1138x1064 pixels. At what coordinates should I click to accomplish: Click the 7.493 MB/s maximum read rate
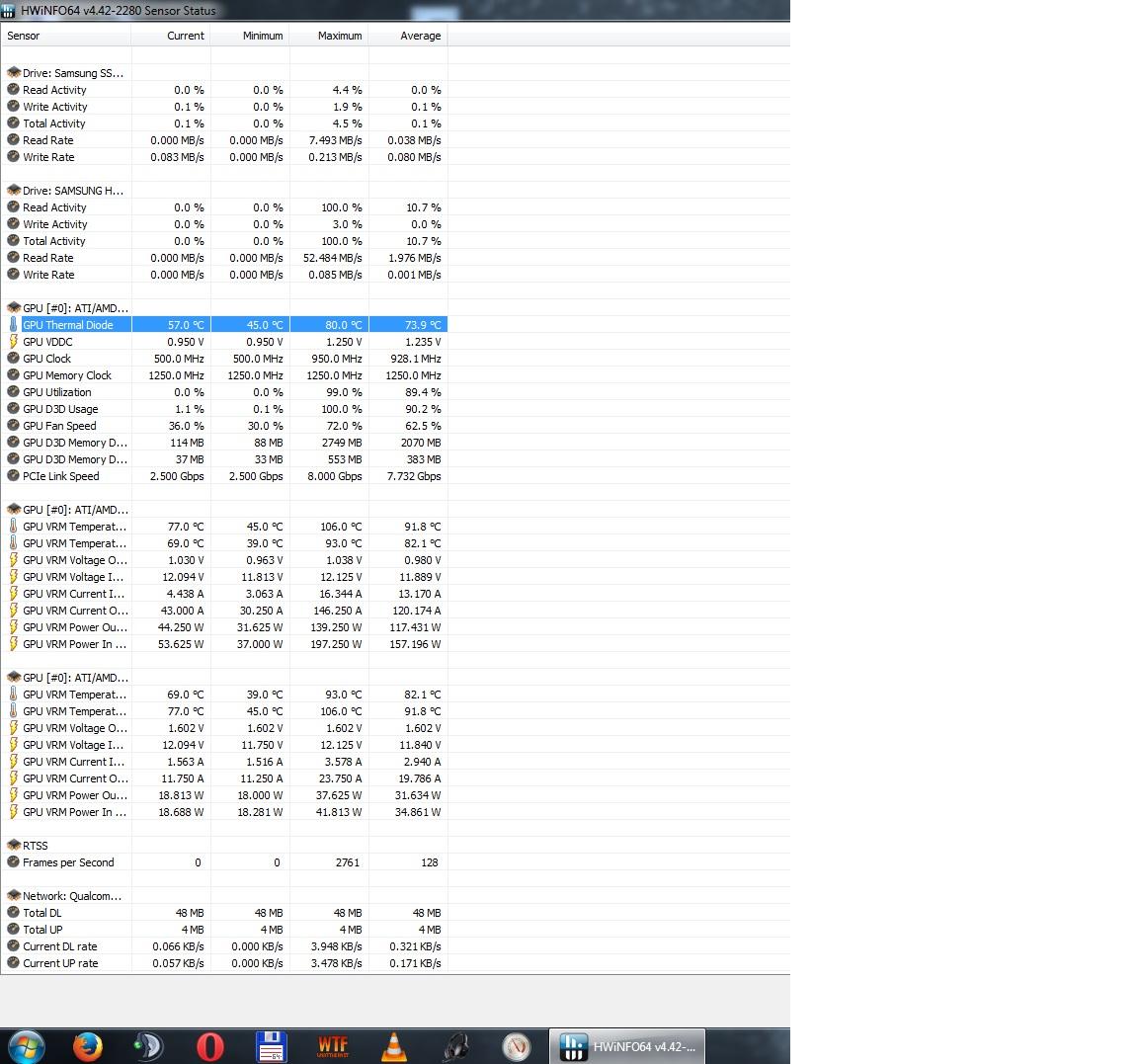pos(335,140)
